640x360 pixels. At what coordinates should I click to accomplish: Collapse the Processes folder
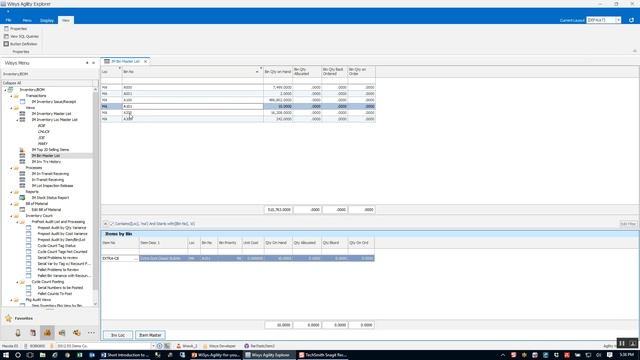[11, 168]
